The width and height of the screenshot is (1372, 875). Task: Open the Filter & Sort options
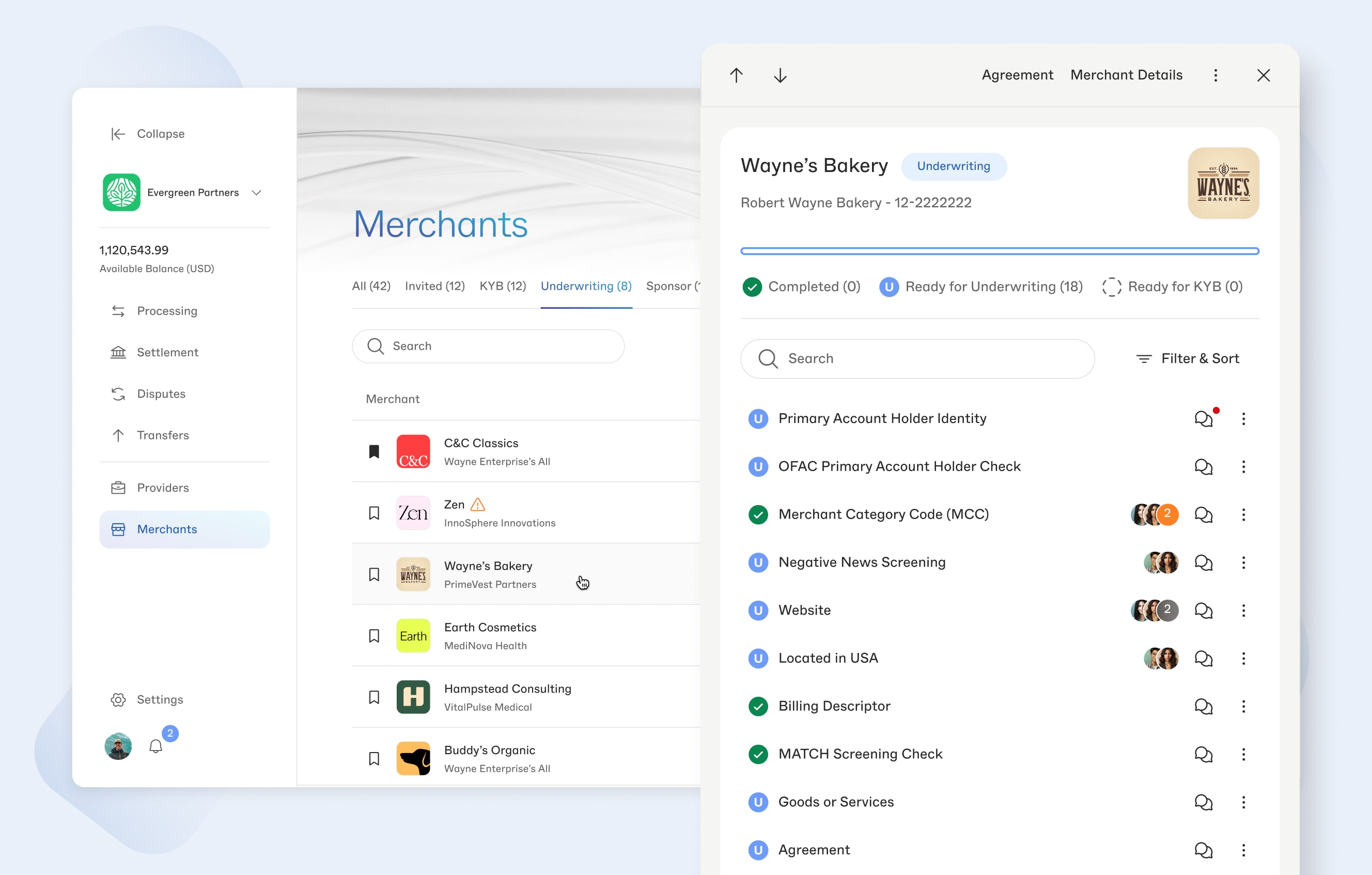point(1188,358)
